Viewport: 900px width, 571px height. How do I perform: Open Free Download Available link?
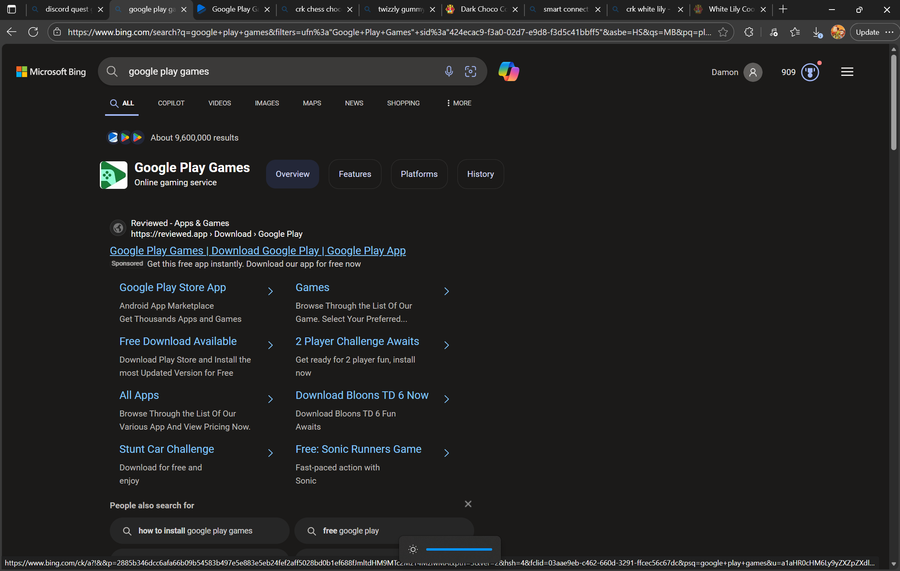coord(178,341)
